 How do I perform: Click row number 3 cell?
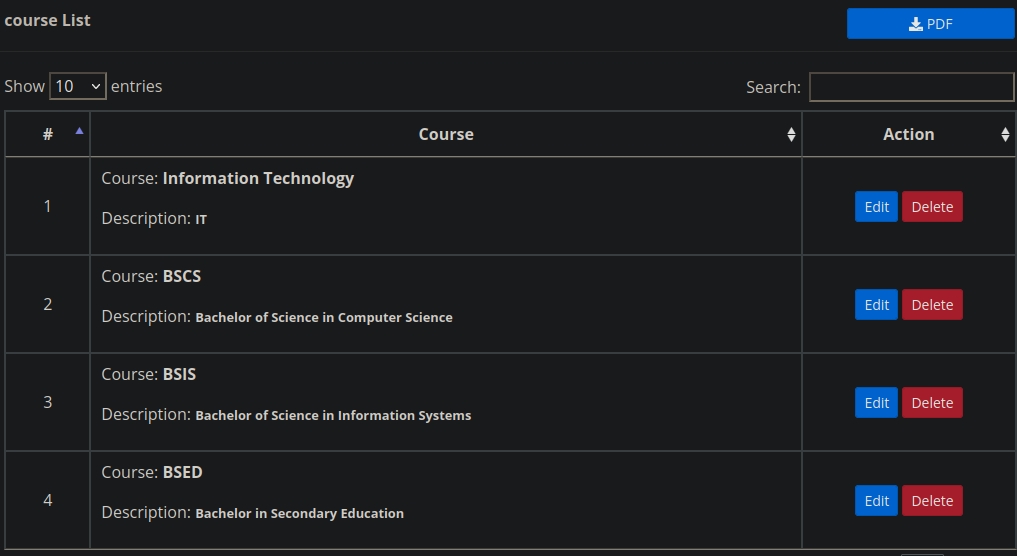[x=48, y=402]
